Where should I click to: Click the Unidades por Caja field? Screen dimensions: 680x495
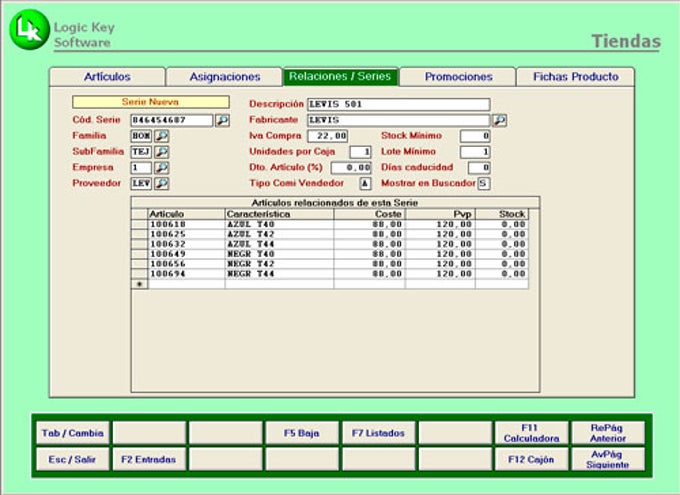[x=360, y=152]
